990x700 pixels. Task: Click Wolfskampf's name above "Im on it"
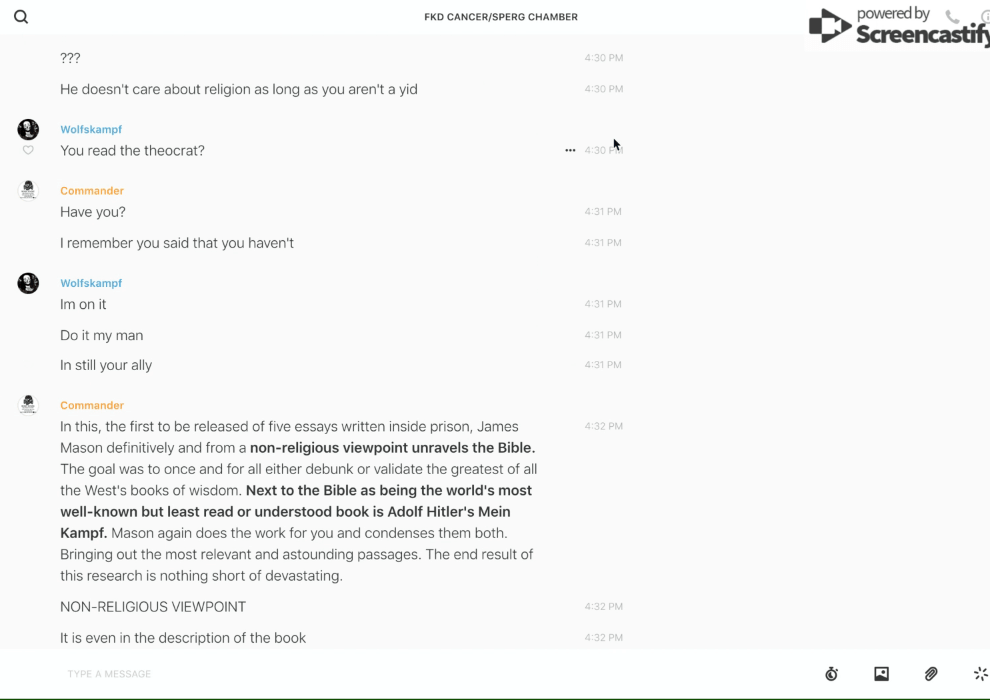91,283
